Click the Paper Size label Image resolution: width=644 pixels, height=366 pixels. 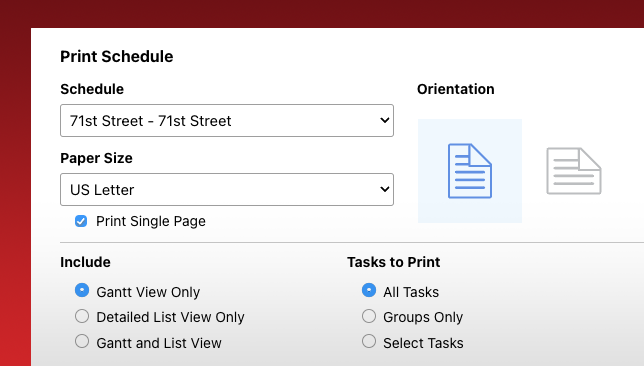pos(96,158)
